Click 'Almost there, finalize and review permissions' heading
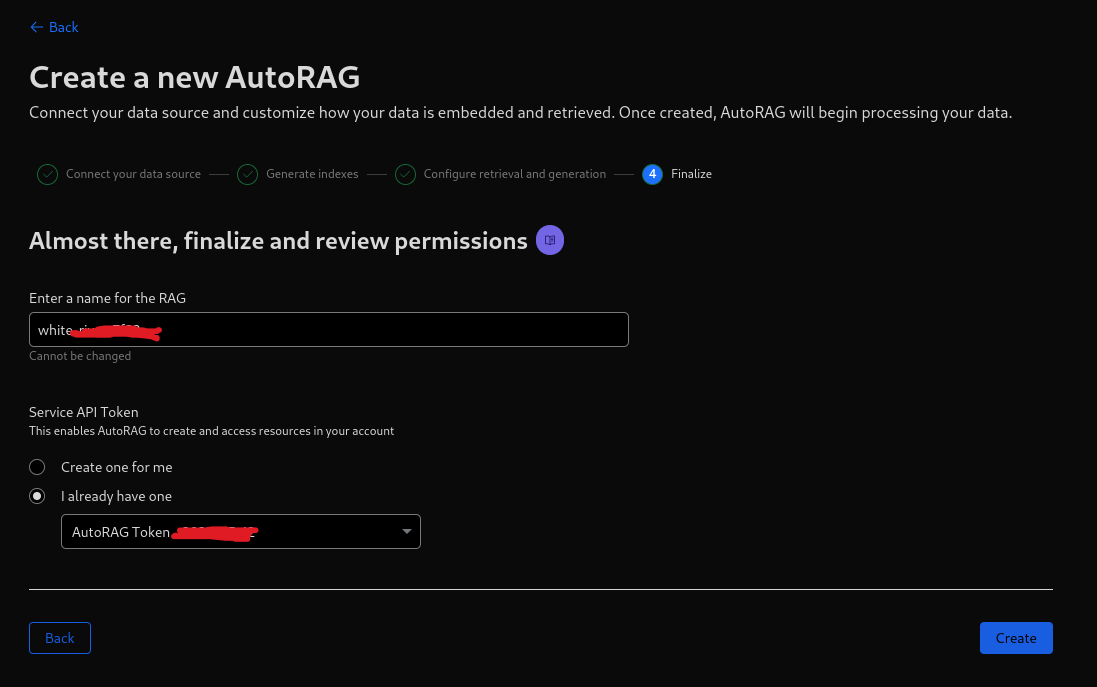 click(278, 241)
